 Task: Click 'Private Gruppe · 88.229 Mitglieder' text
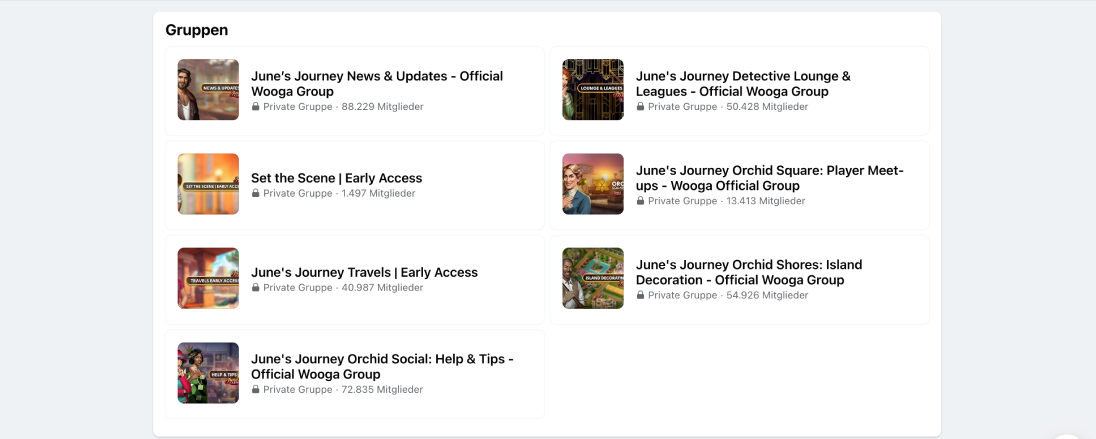pos(343,107)
